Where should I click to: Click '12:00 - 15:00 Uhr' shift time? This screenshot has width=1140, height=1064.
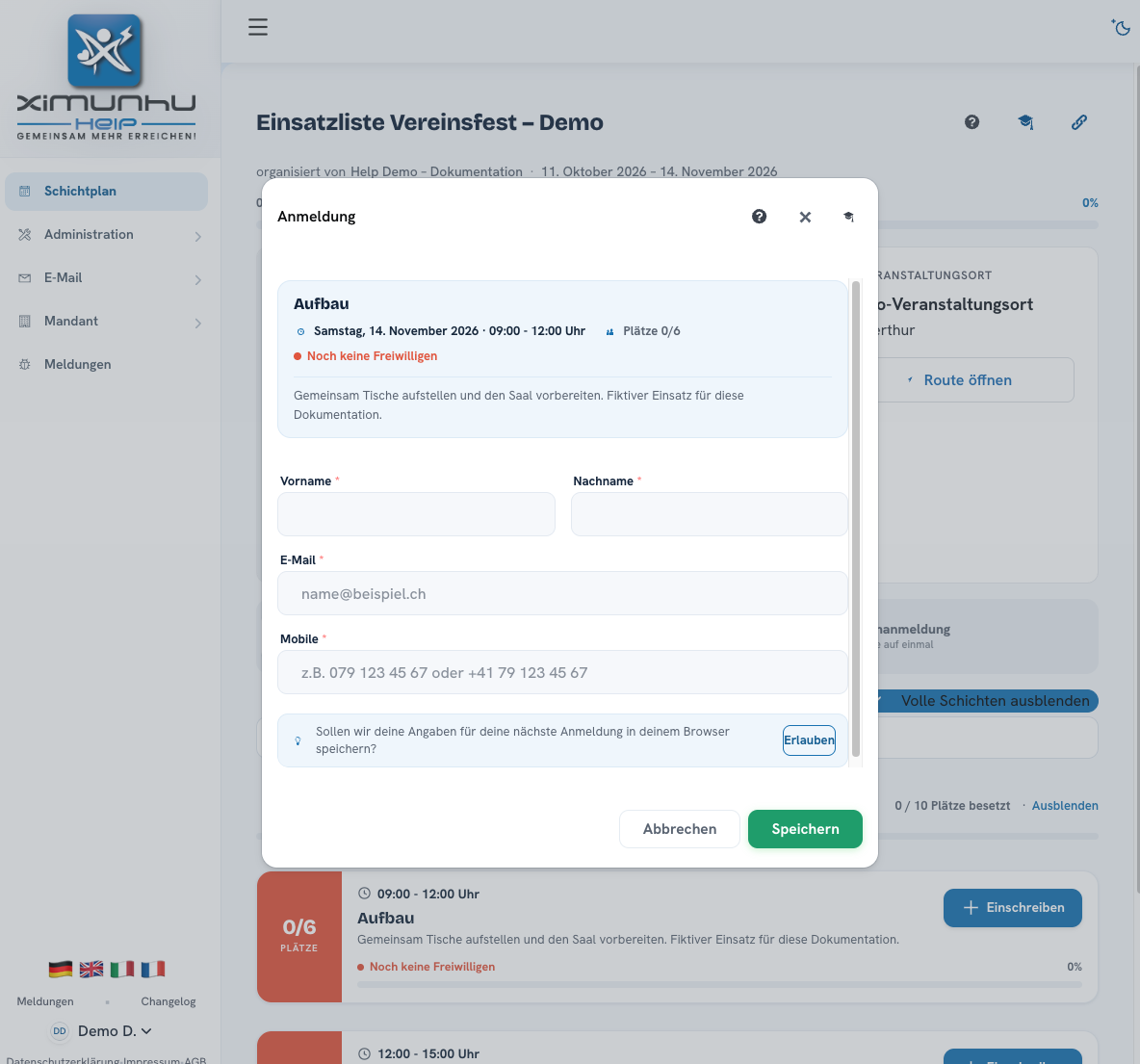428,1053
